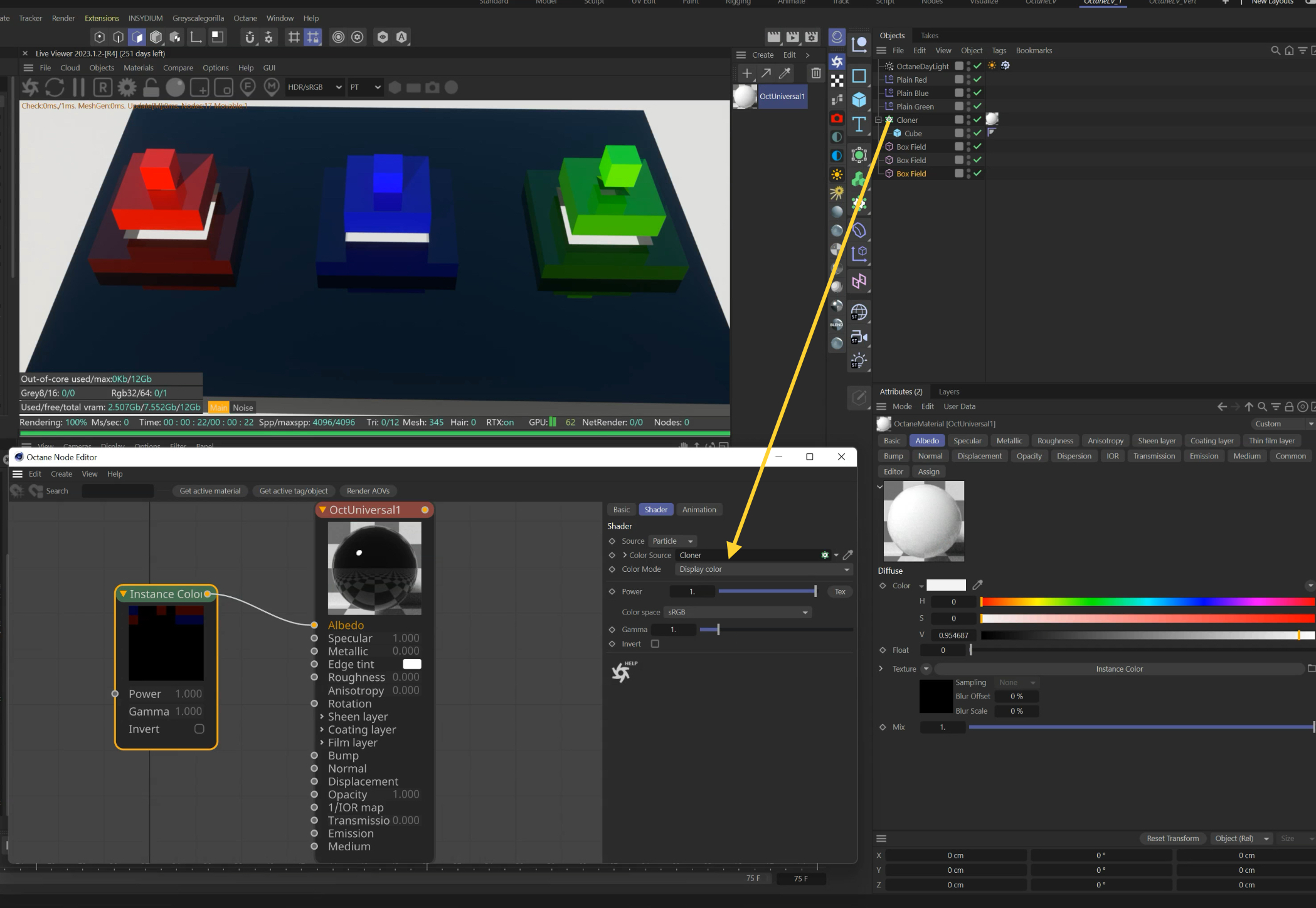Image resolution: width=1316 pixels, height=908 pixels.
Task: Pause rendering in Live Viewer
Action: tap(79, 87)
